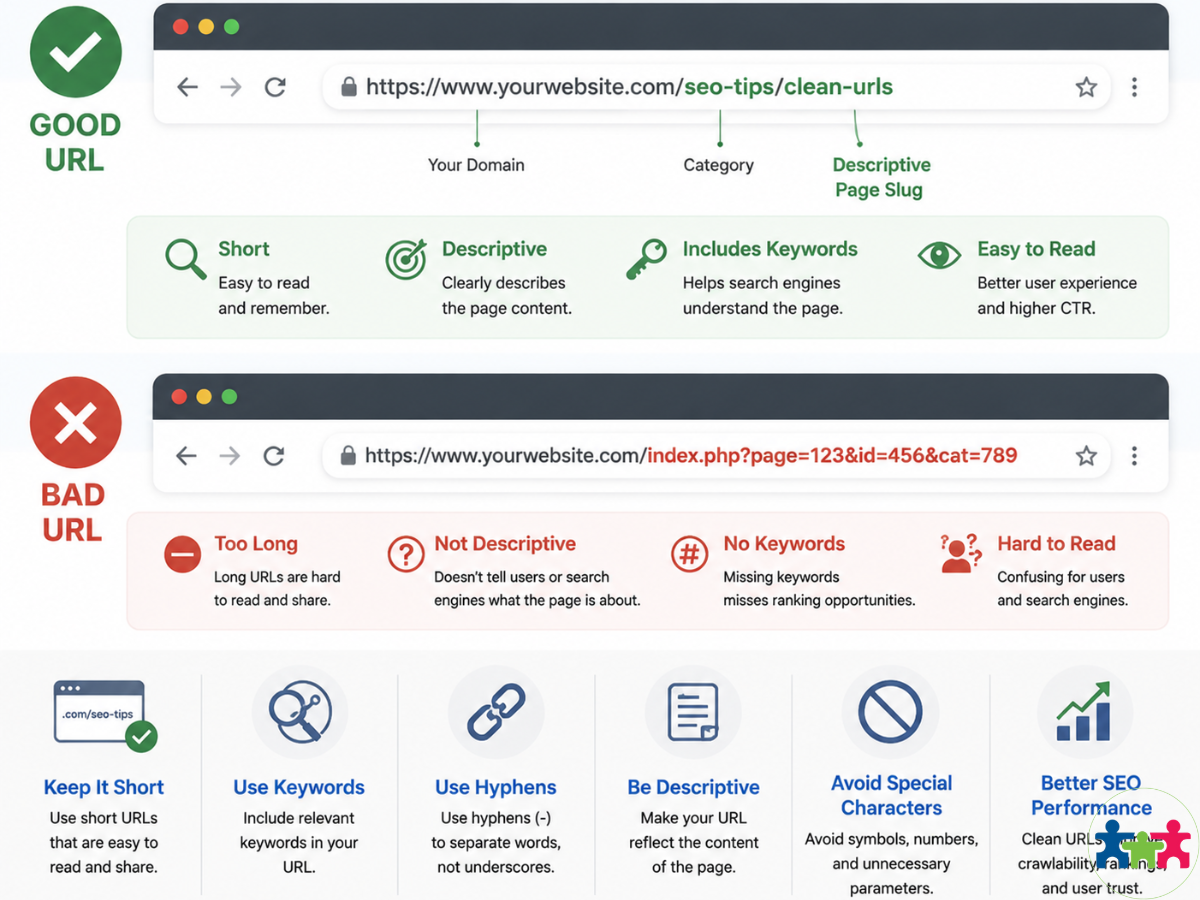
Task: Click the reload icon in the Bad URL browser
Action: 274,456
